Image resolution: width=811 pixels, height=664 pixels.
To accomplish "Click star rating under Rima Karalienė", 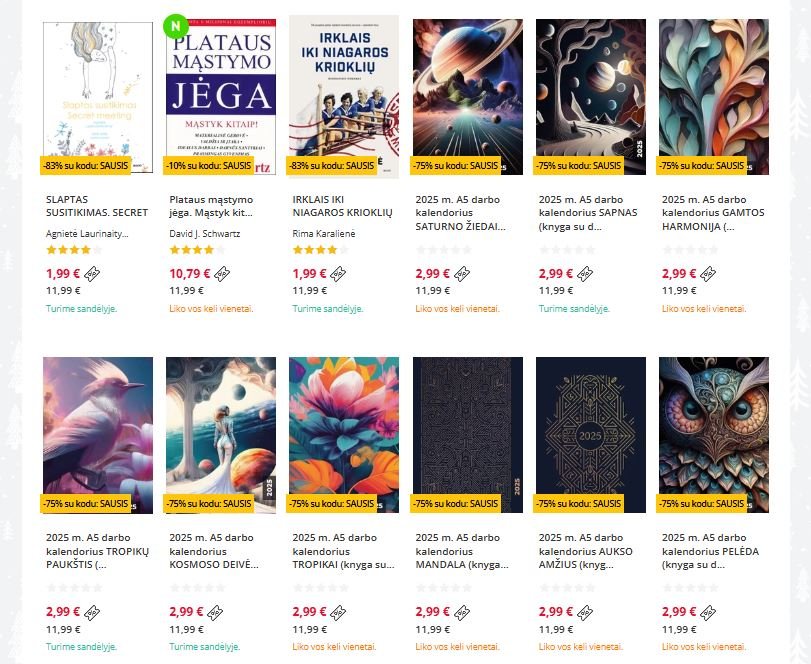I will 320,250.
